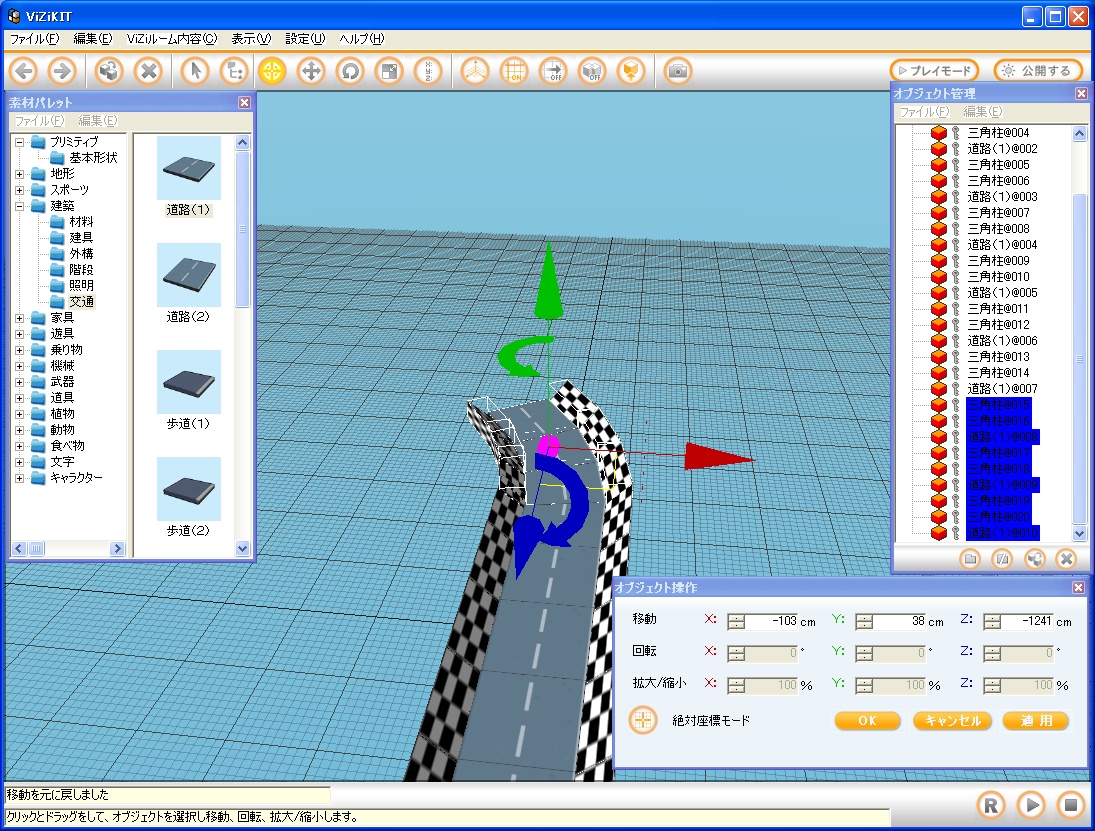Screen dimensions: 1095x831
Task: Click the play button at bottom right
Action: [1031, 805]
